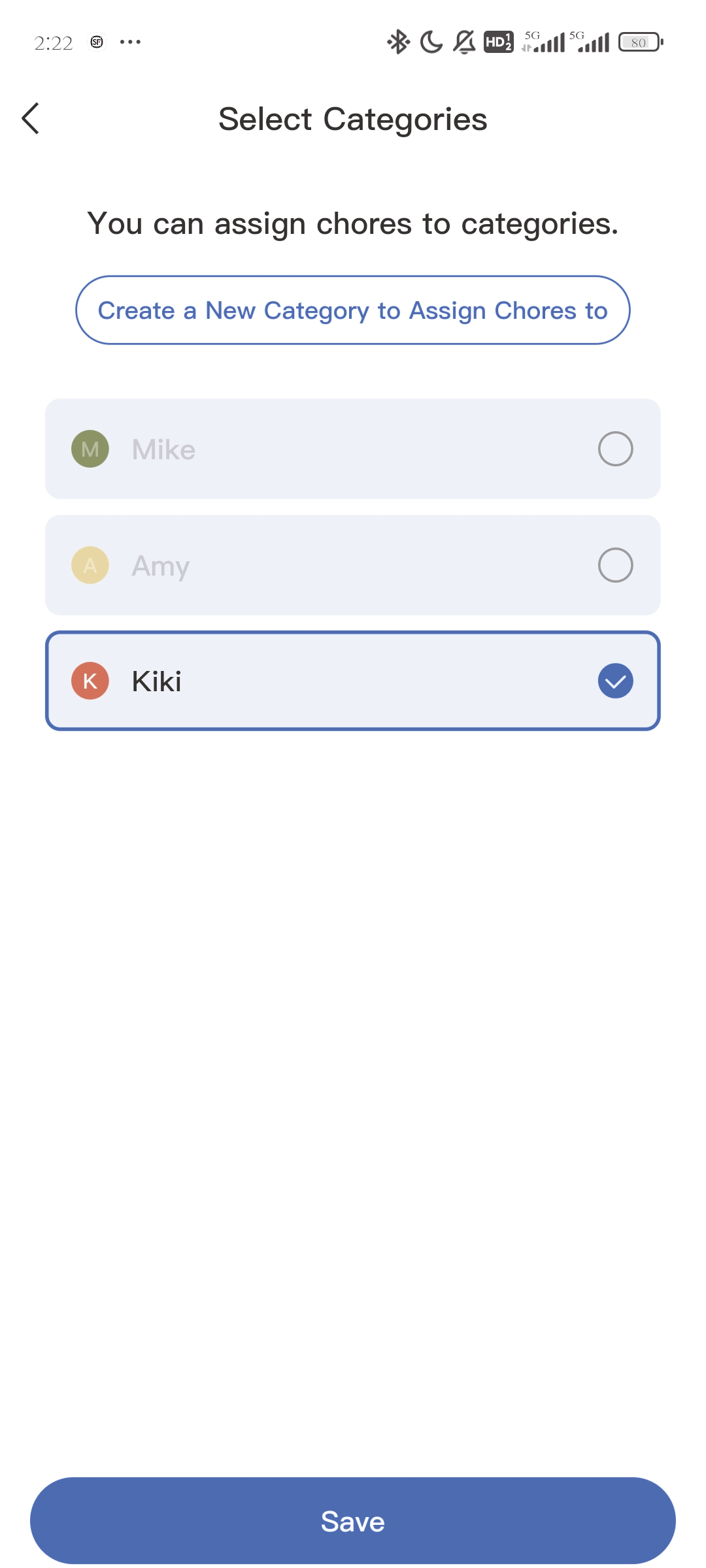Click Amy's yellow A avatar
The width and height of the screenshot is (706, 1568).
90,565
